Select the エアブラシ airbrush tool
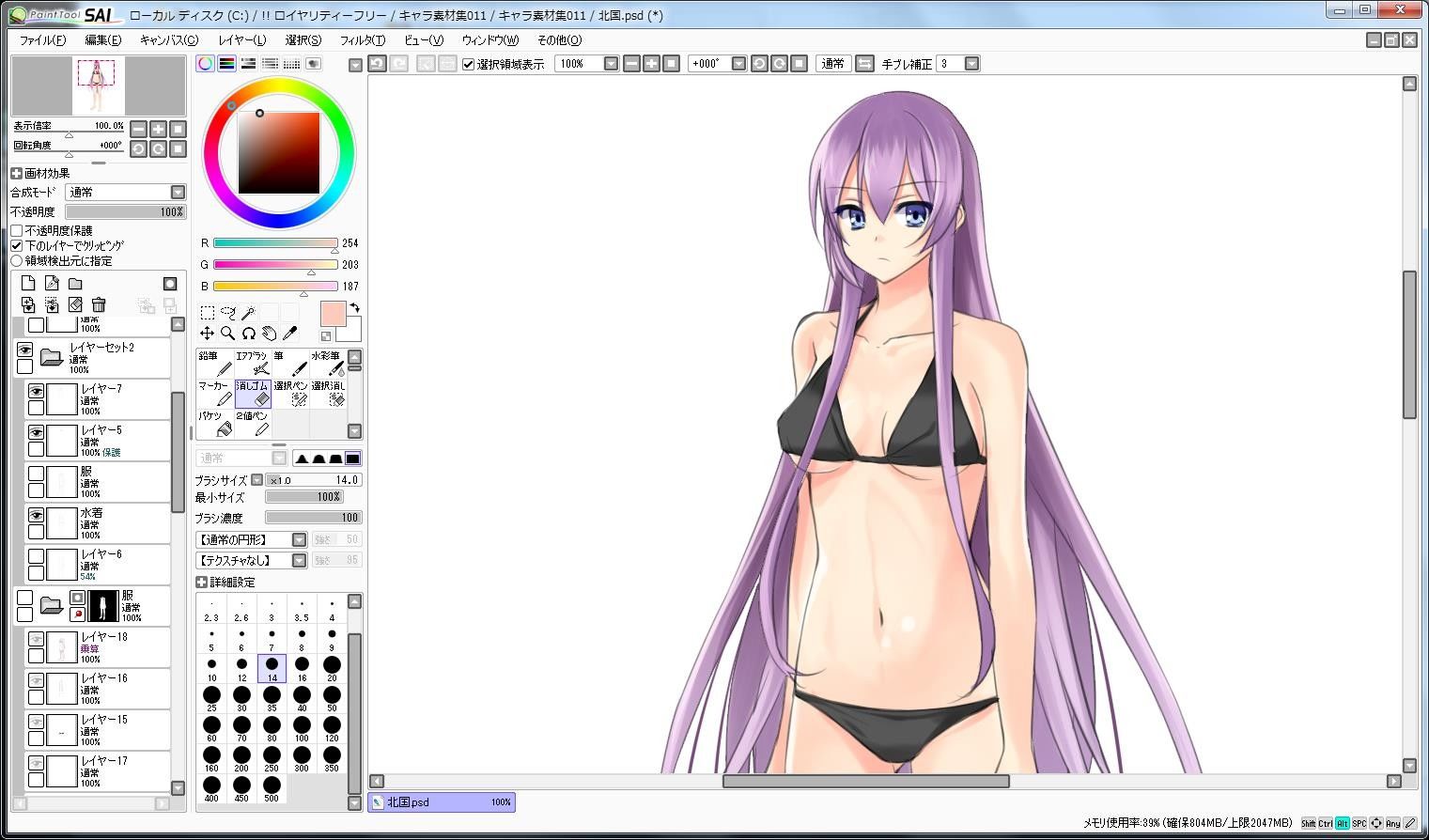Screen dimensions: 1429x840 click(253, 363)
